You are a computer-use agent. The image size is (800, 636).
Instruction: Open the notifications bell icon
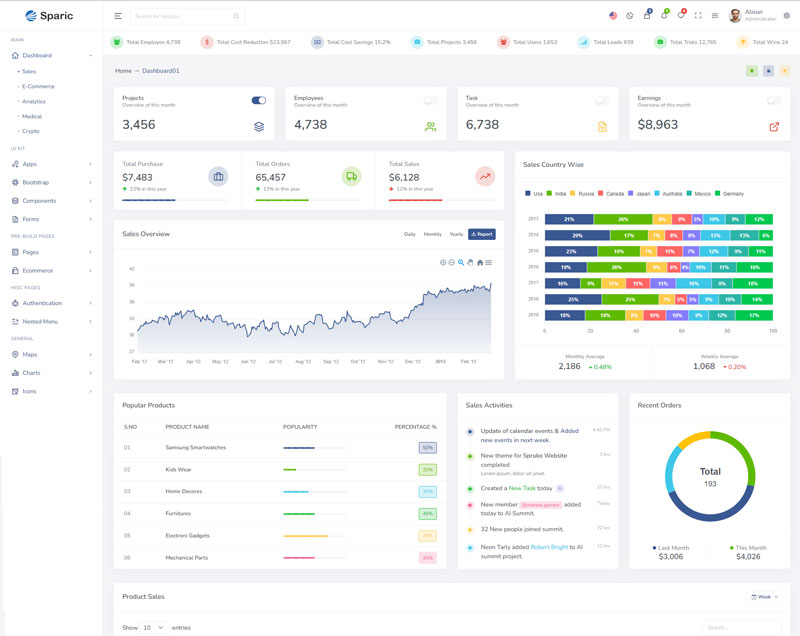pos(664,16)
